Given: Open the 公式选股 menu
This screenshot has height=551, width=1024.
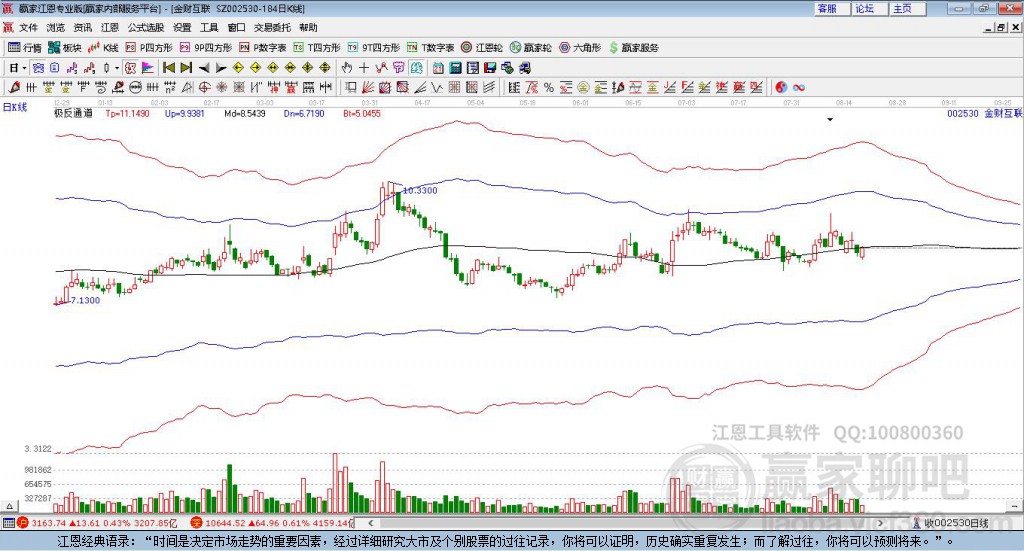Looking at the screenshot, I should pos(146,27).
